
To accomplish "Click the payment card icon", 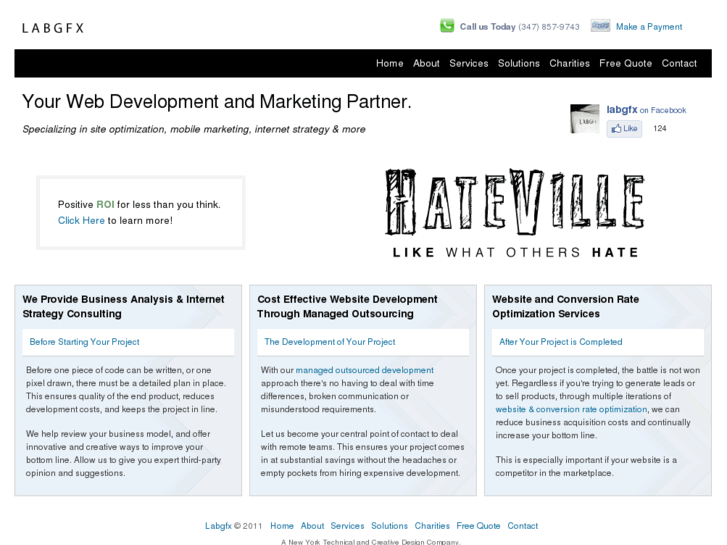I will (600, 26).
